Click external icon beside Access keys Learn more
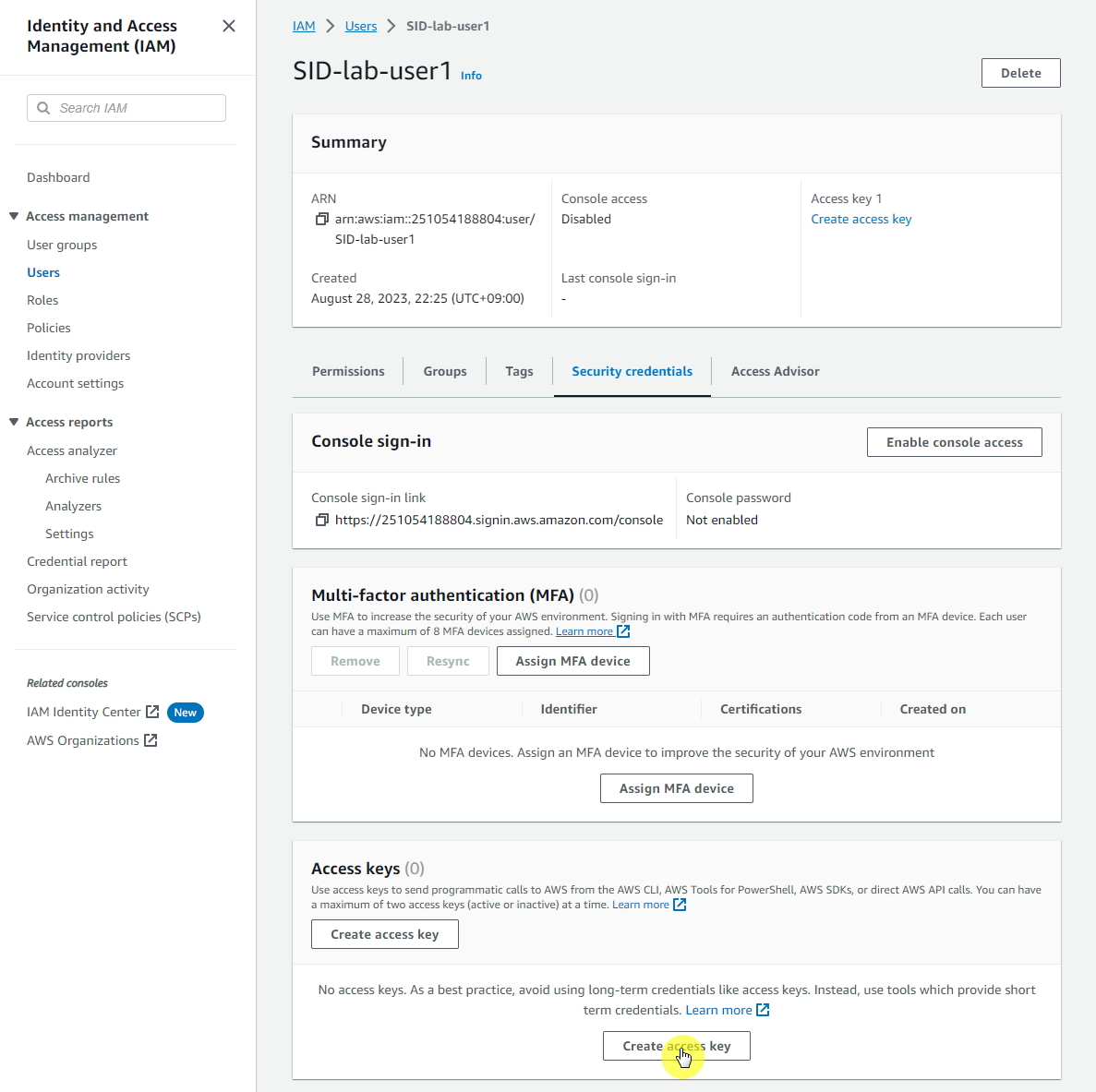Image resolution: width=1096 pixels, height=1092 pixels. tap(680, 905)
